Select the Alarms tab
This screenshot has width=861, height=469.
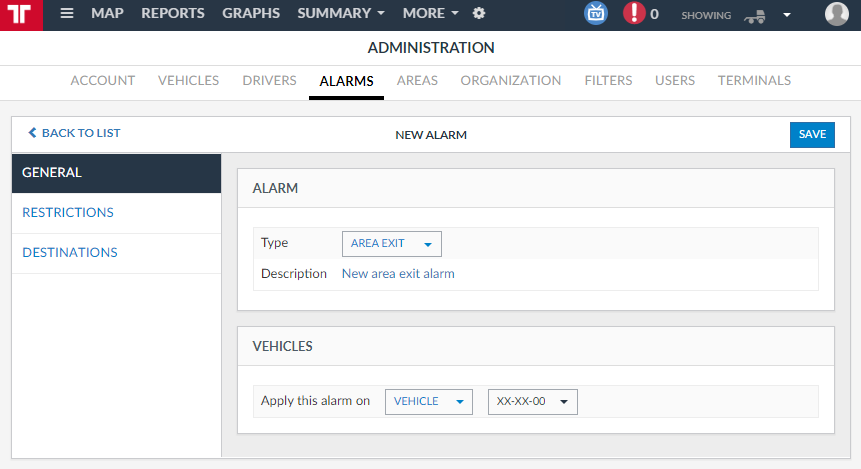pyautogui.click(x=346, y=81)
